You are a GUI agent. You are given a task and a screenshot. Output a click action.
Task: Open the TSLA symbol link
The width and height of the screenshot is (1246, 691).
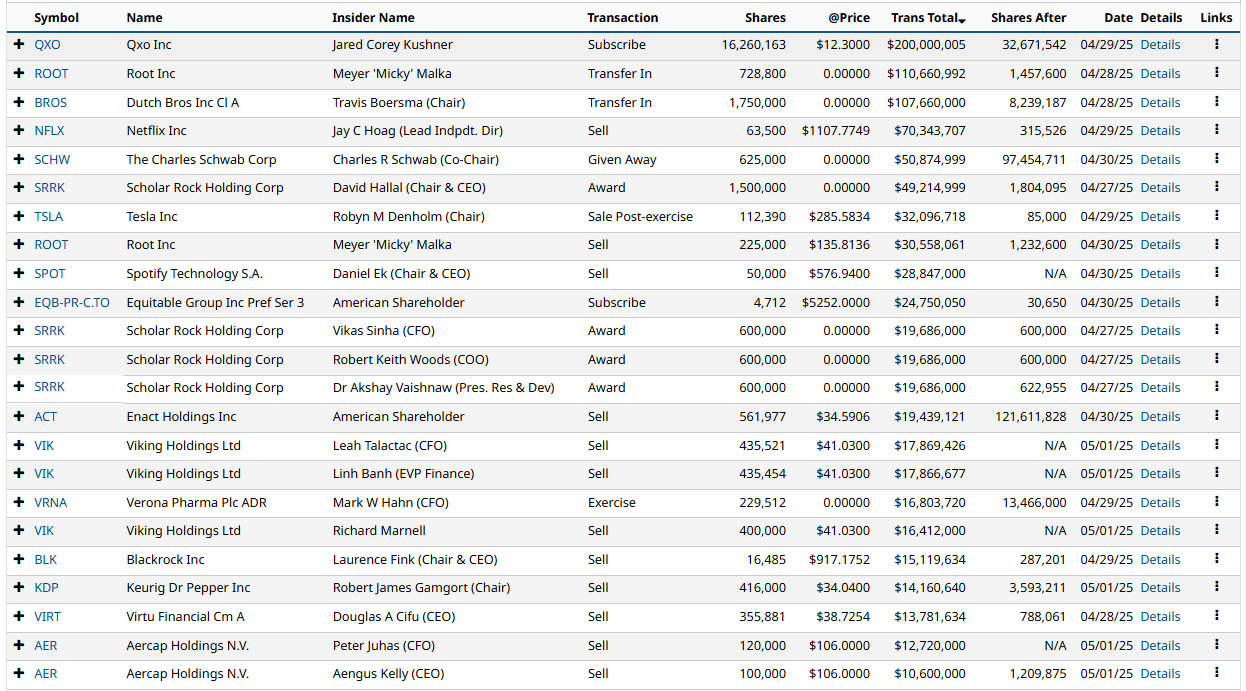(x=48, y=216)
